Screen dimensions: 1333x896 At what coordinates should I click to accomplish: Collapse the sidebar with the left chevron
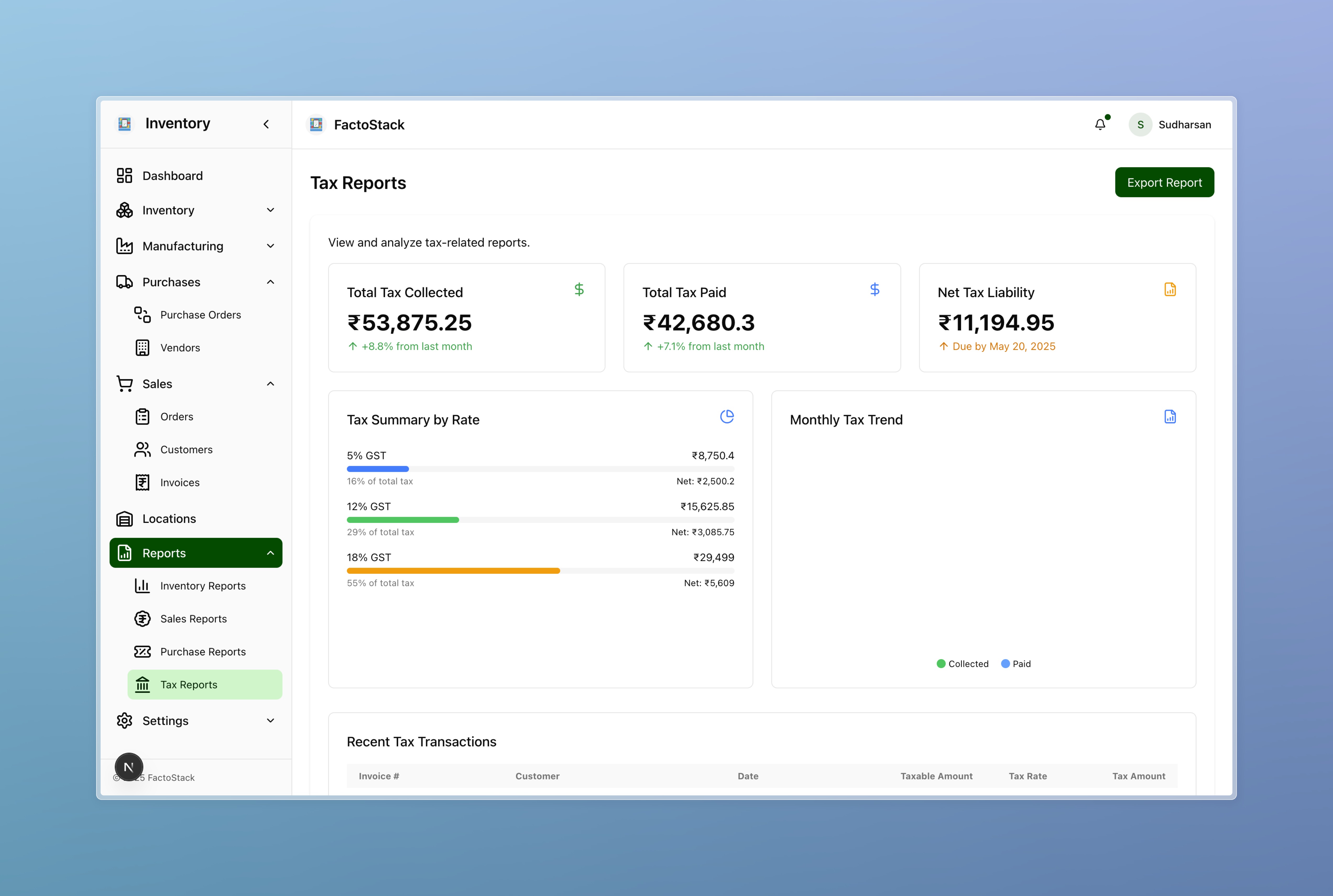[x=266, y=124]
